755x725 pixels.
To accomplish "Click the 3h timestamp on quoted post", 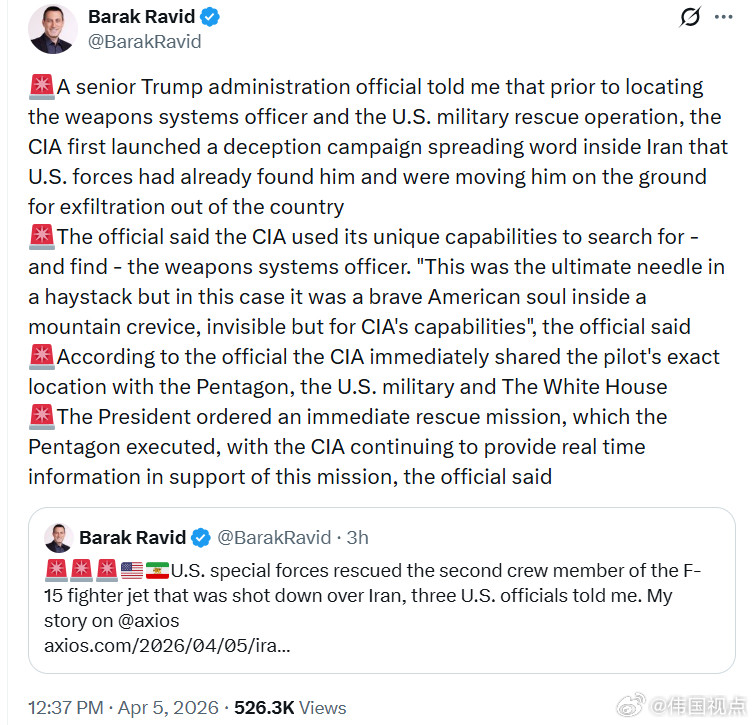I will [357, 538].
